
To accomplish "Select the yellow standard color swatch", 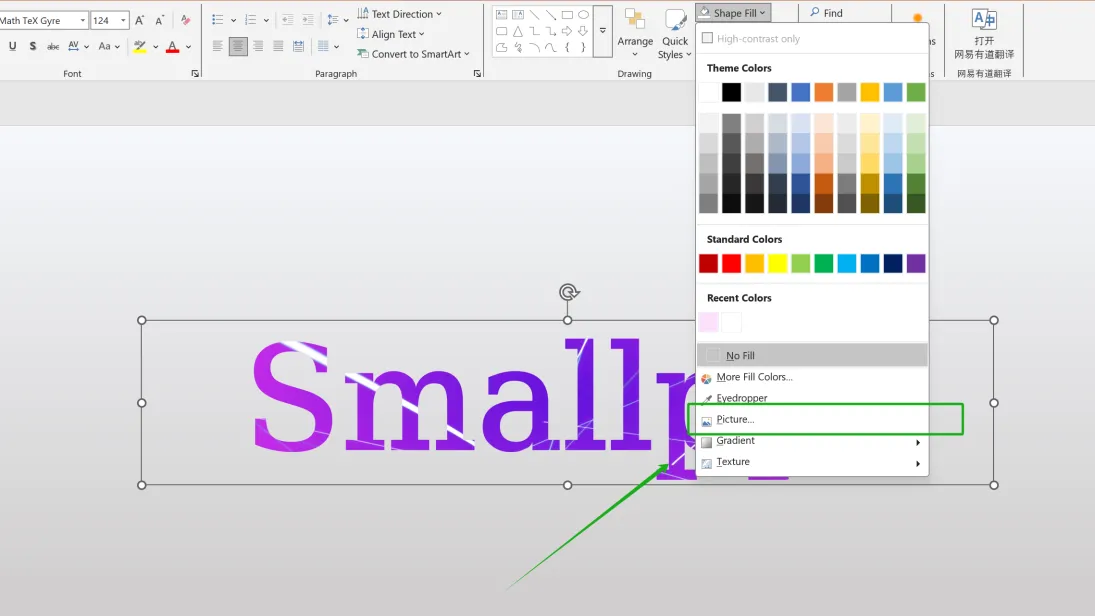I will coord(778,263).
